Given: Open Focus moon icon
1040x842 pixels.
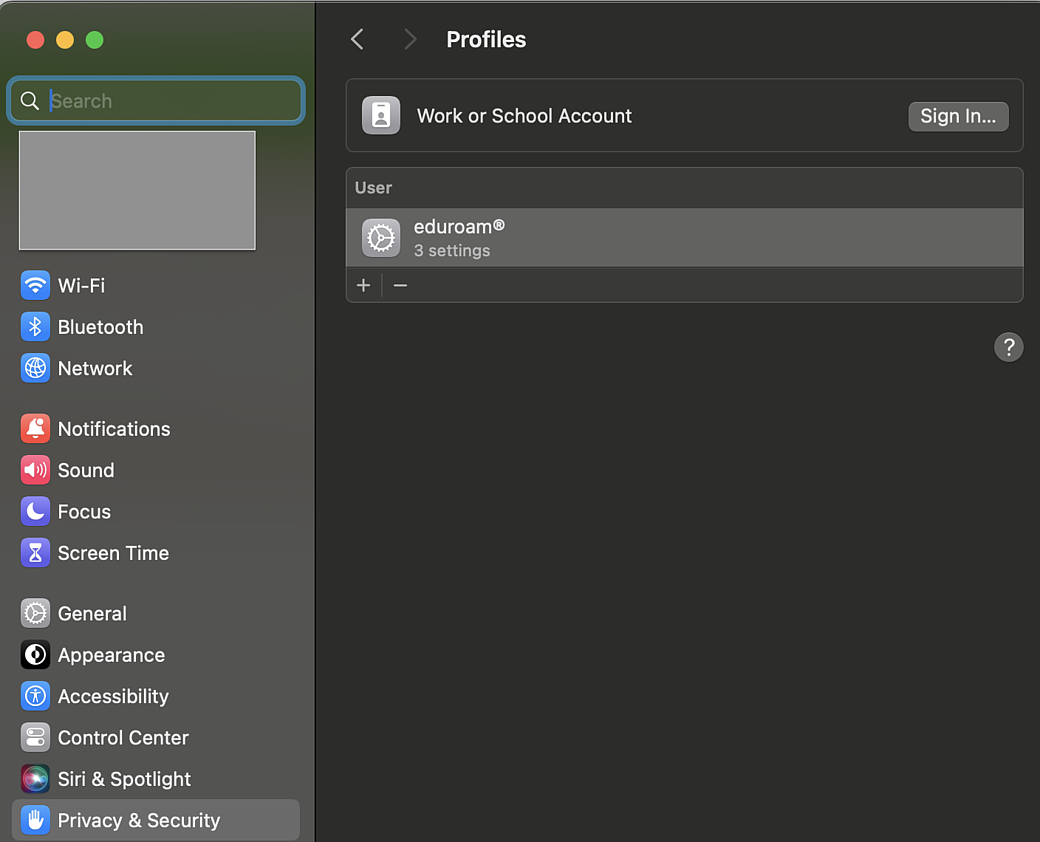Looking at the screenshot, I should pyautogui.click(x=35, y=512).
